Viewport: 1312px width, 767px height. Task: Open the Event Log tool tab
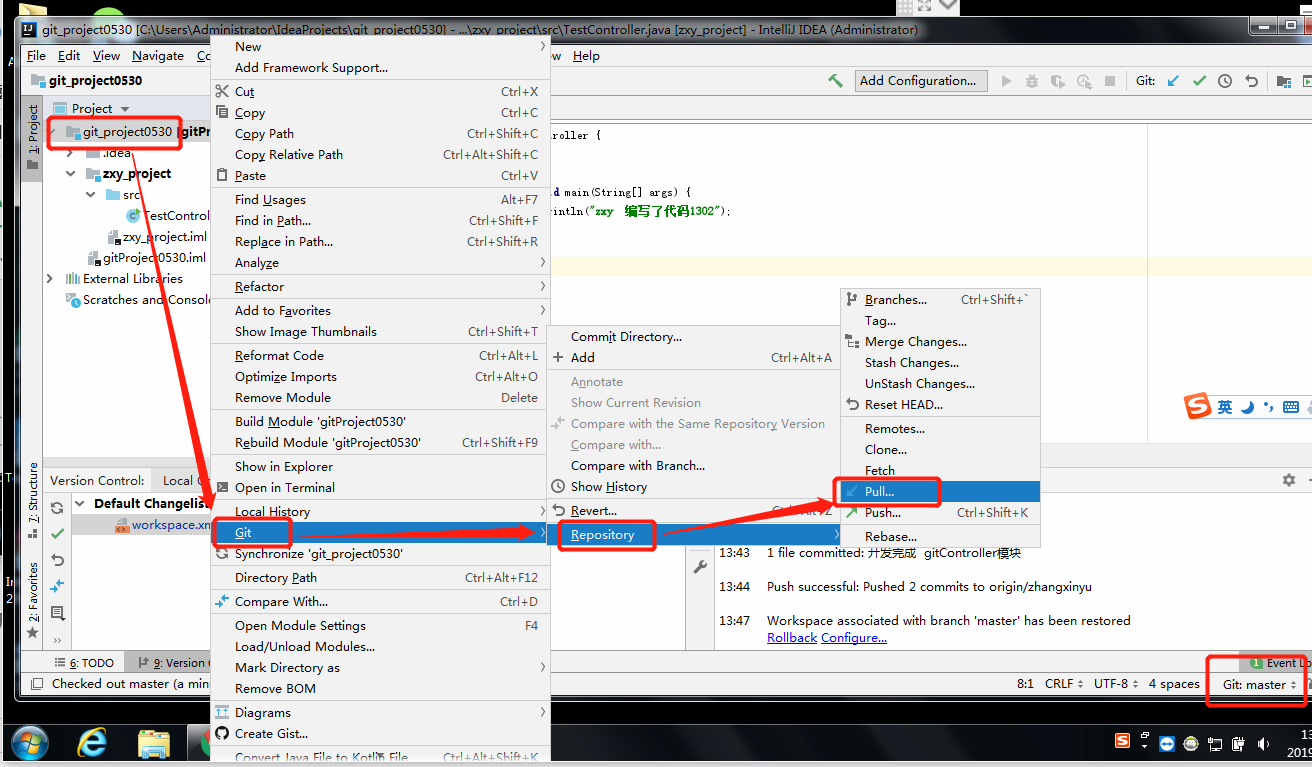click(x=1278, y=663)
